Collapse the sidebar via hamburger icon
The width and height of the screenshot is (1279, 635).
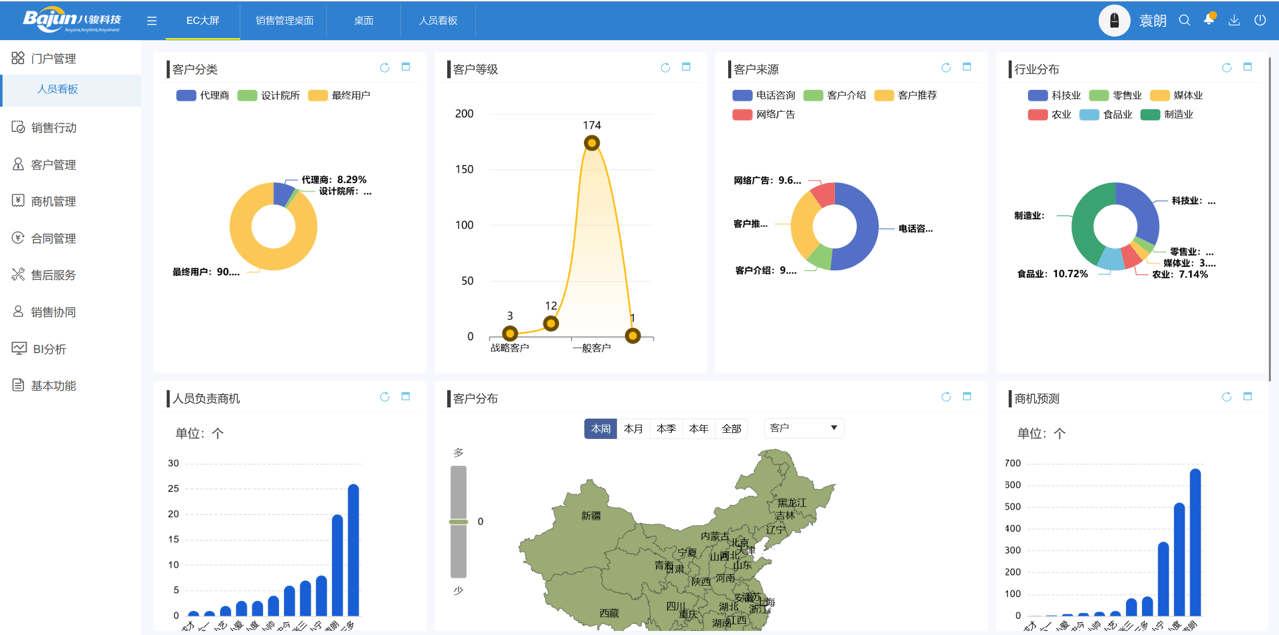pos(152,19)
